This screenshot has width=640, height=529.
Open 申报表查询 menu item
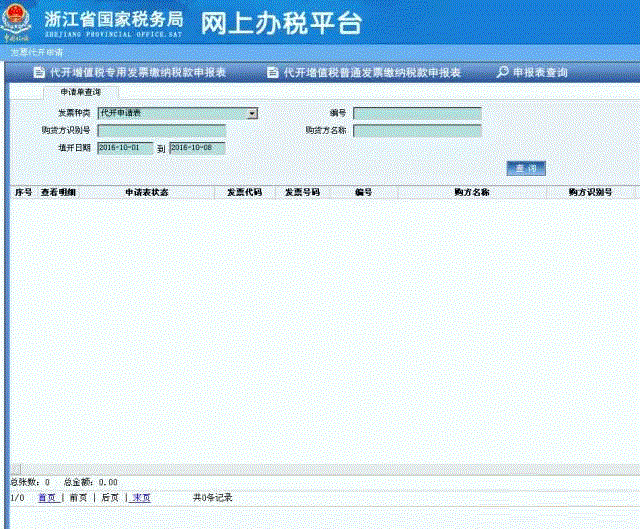pos(540,72)
